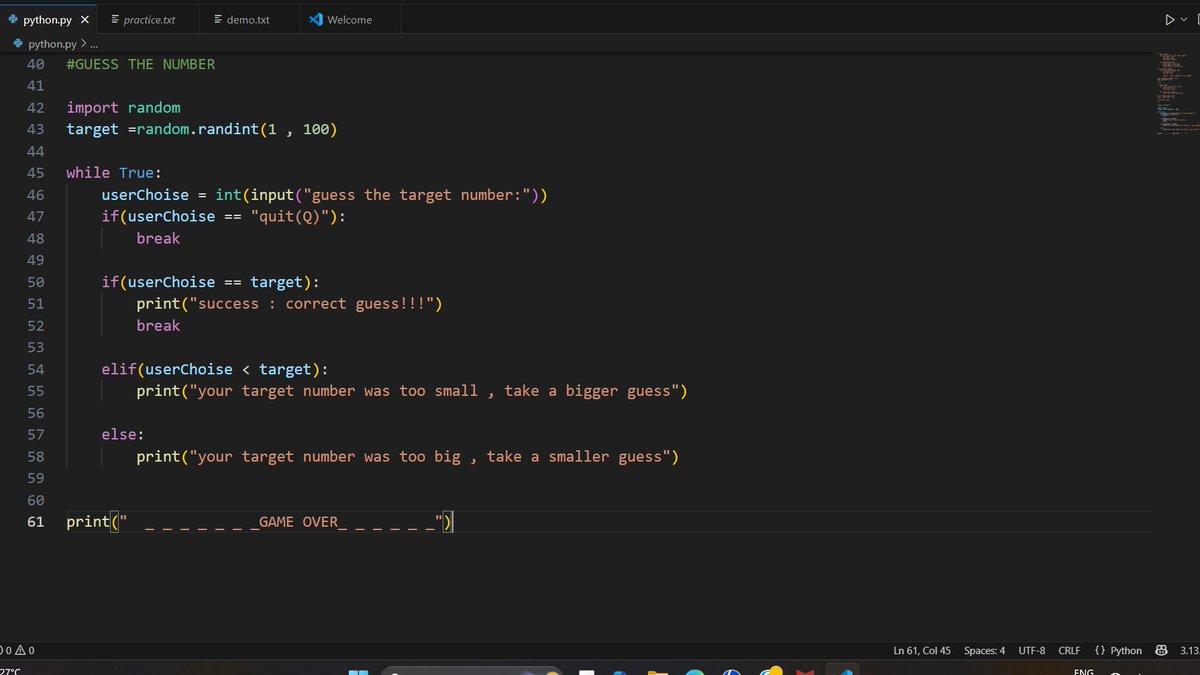Screen dimensions: 1200x675
Task: Switch to the practice.txt tab
Action: [149, 20]
